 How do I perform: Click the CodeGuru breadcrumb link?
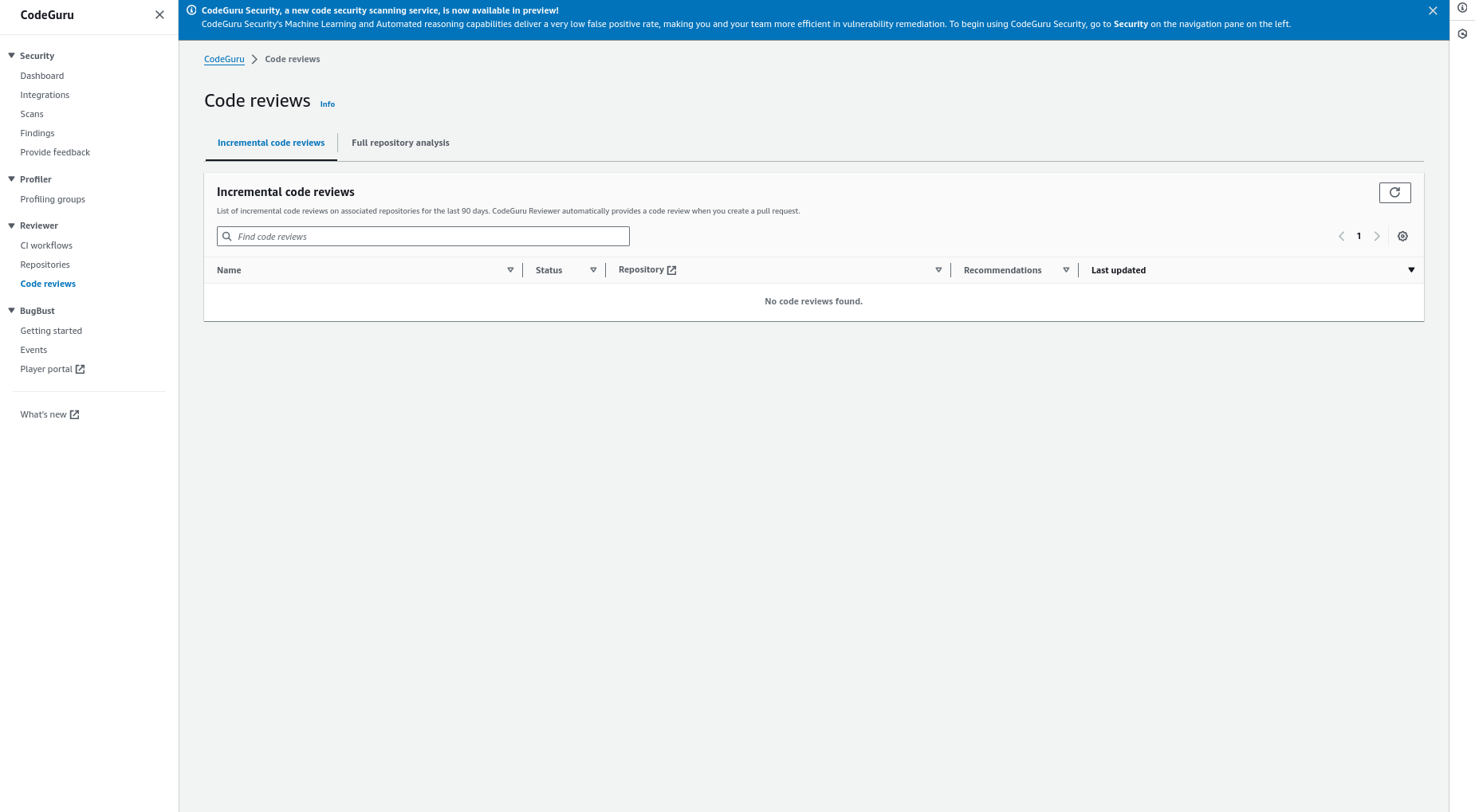tap(224, 59)
